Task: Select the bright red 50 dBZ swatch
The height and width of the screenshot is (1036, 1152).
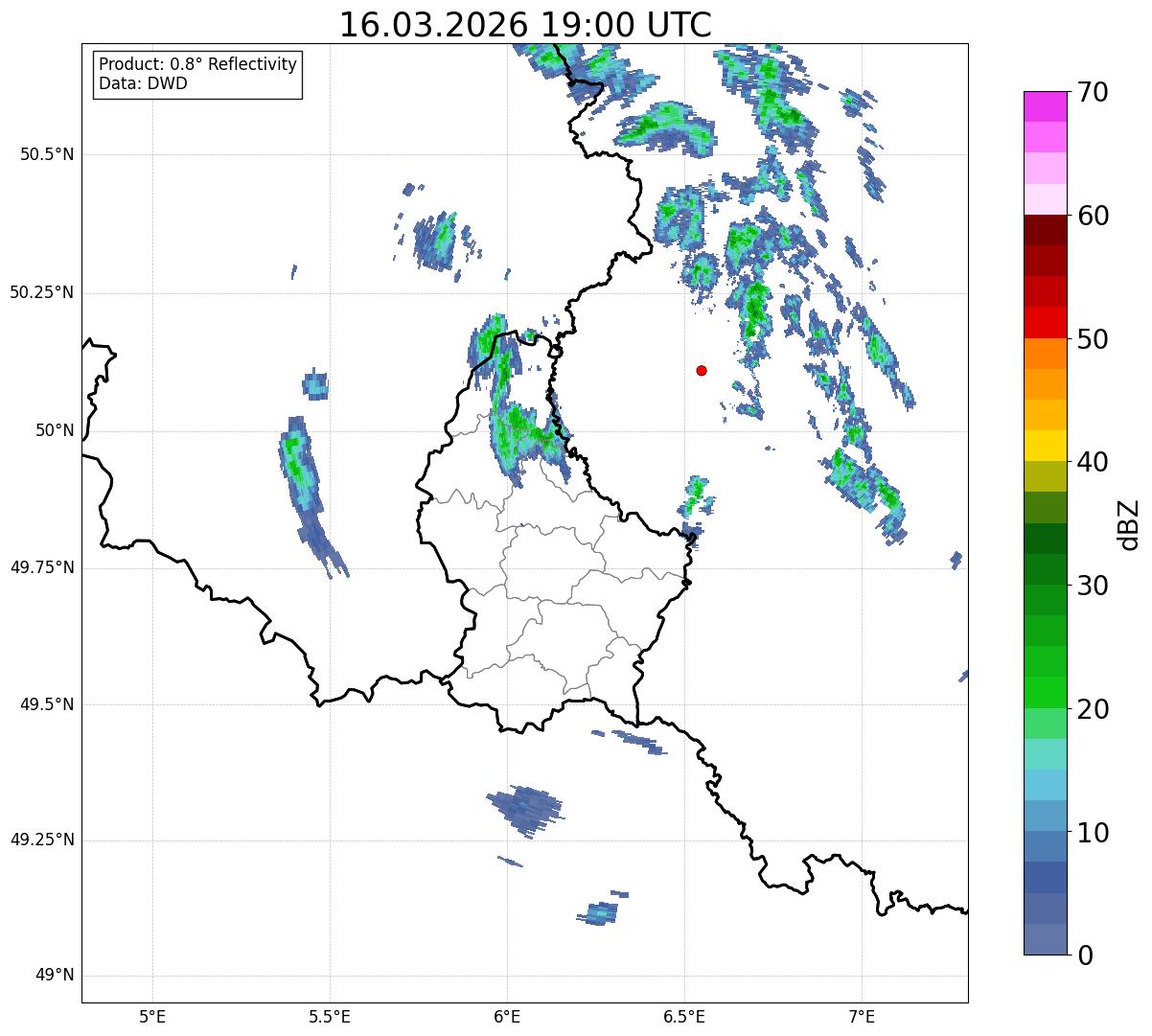Action: click(1045, 322)
